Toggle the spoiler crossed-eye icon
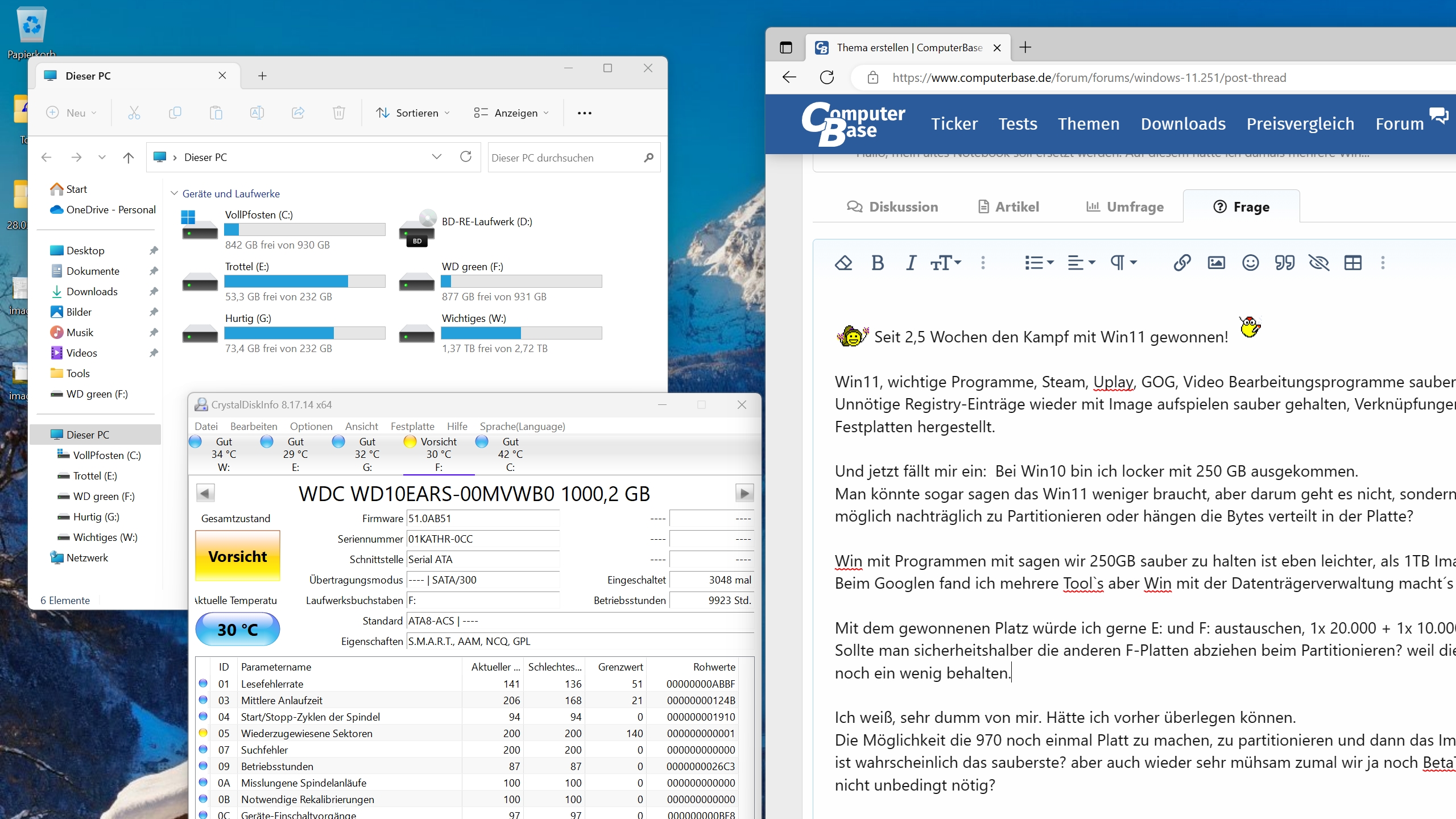Screen dimensions: 1456x819 (1318, 263)
